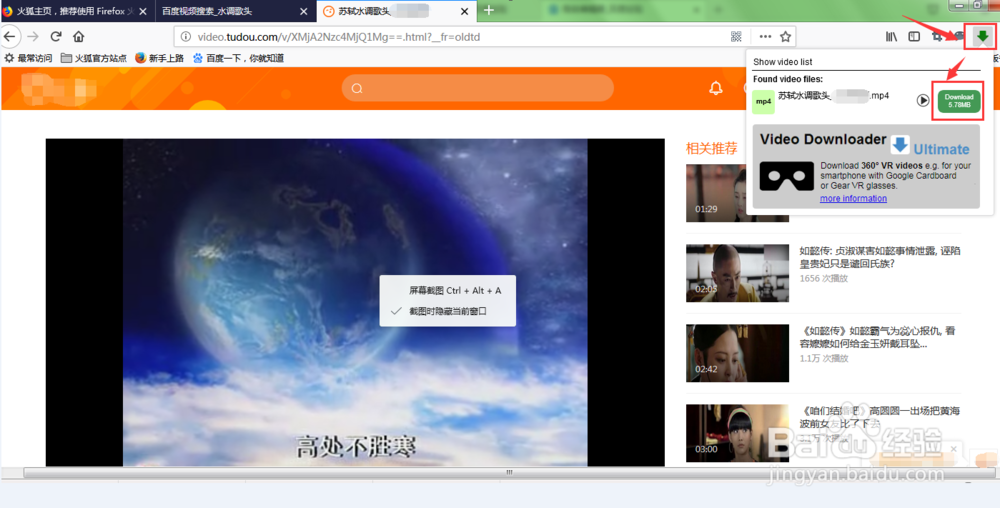
Task: Click the VR glasses icon in ad
Action: [786, 176]
